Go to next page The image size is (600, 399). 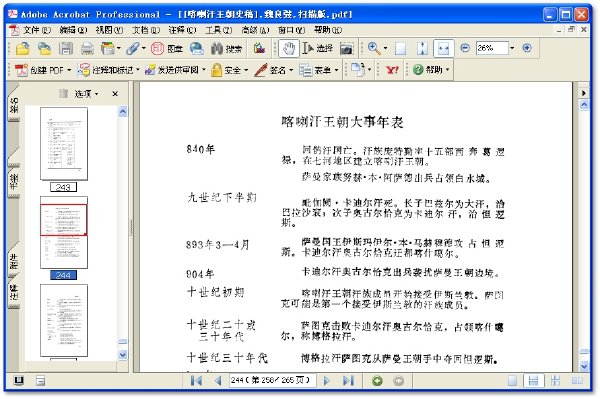(x=326, y=380)
